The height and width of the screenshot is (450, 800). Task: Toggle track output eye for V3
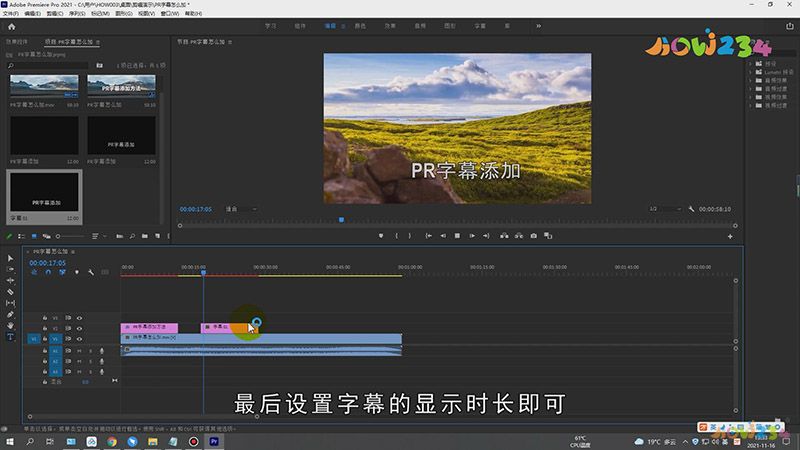[79, 318]
